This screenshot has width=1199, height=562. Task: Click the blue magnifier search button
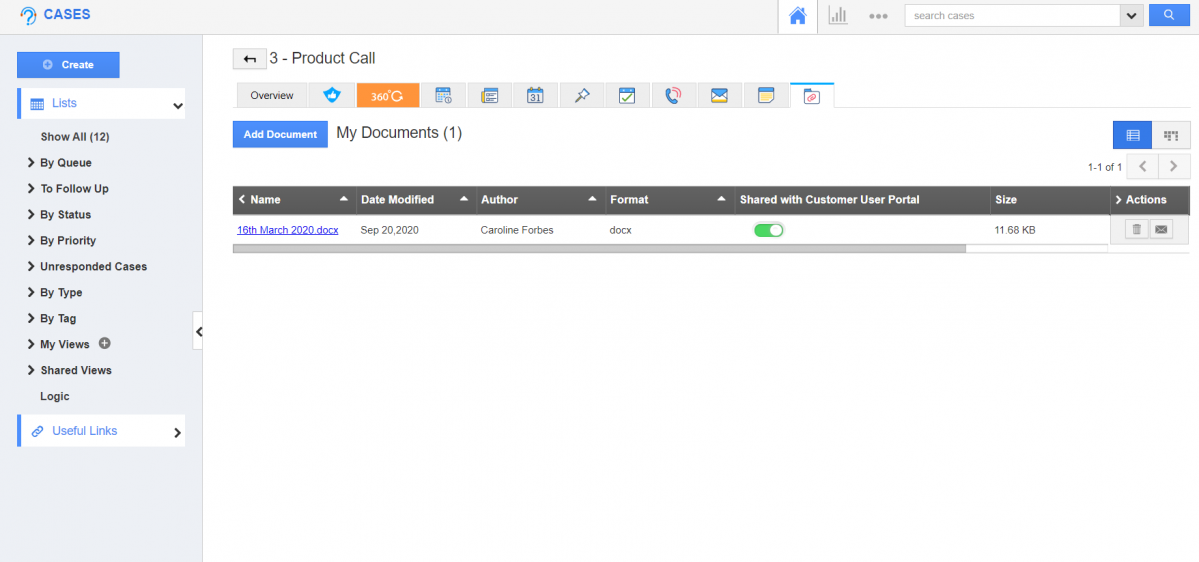pyautogui.click(x=1168, y=16)
